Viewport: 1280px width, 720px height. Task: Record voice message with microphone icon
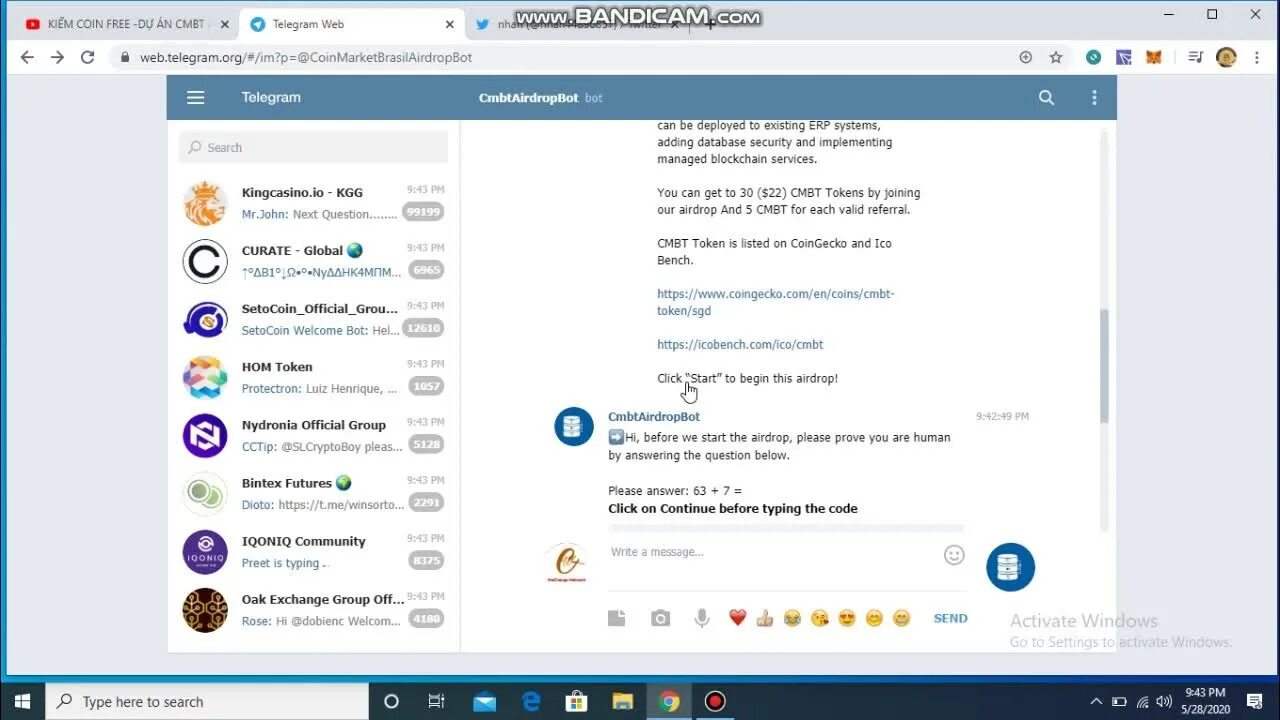click(702, 618)
